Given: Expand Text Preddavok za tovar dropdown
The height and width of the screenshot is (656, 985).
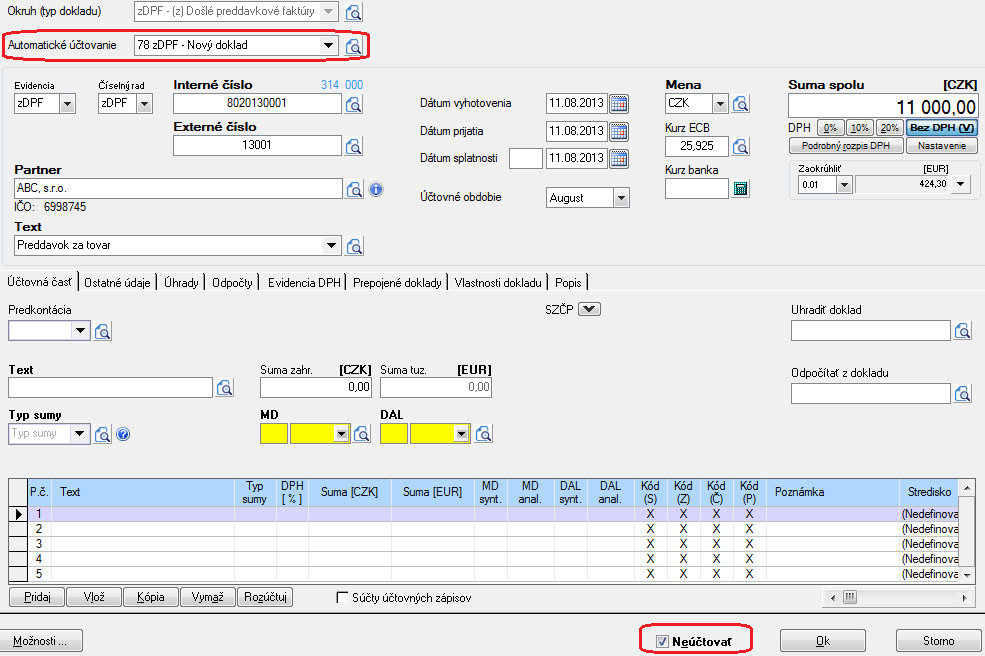Looking at the screenshot, I should 331,245.
